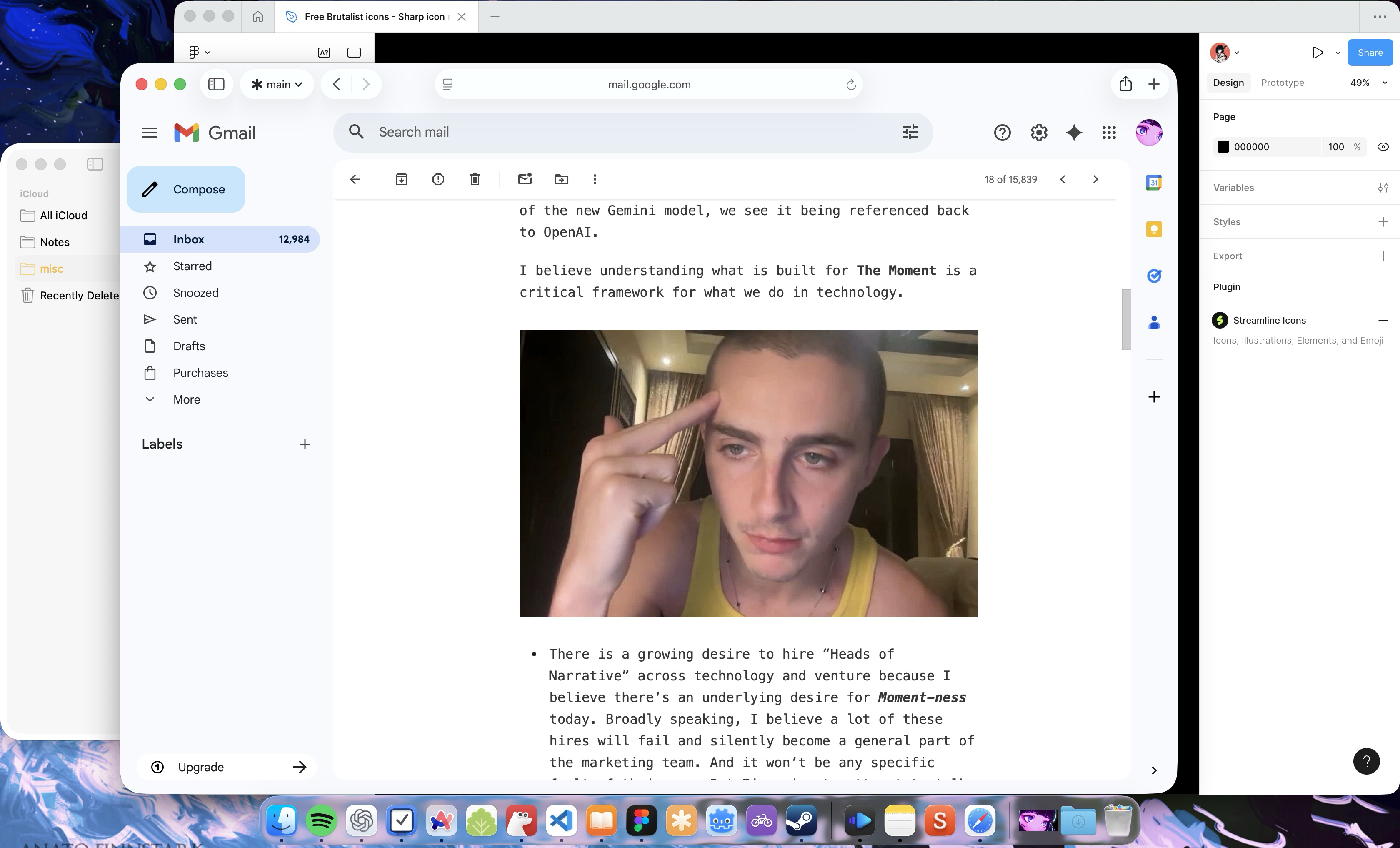Click Get add-ons plus in Gmail side panel
Screen dimensions: 1400x848
point(1154,397)
